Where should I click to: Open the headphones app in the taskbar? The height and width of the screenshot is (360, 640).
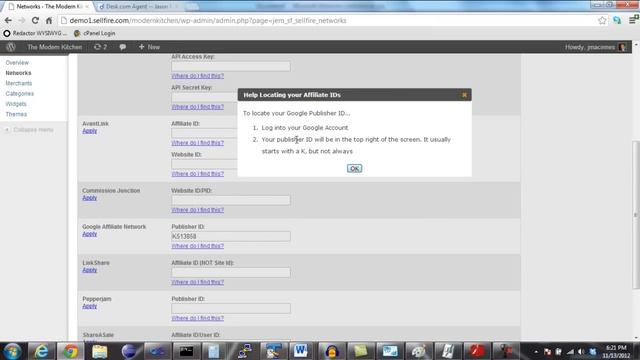tap(331, 351)
